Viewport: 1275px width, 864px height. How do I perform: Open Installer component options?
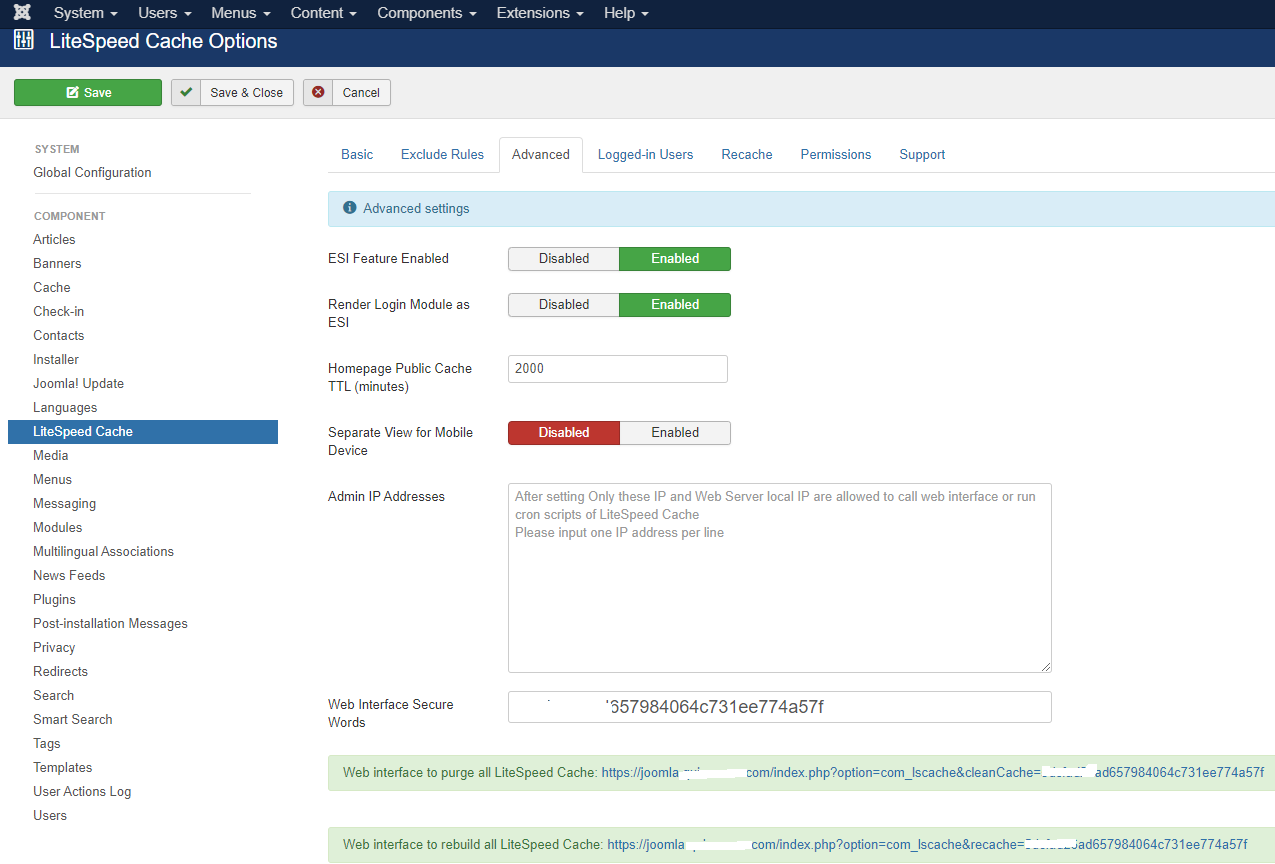click(56, 359)
